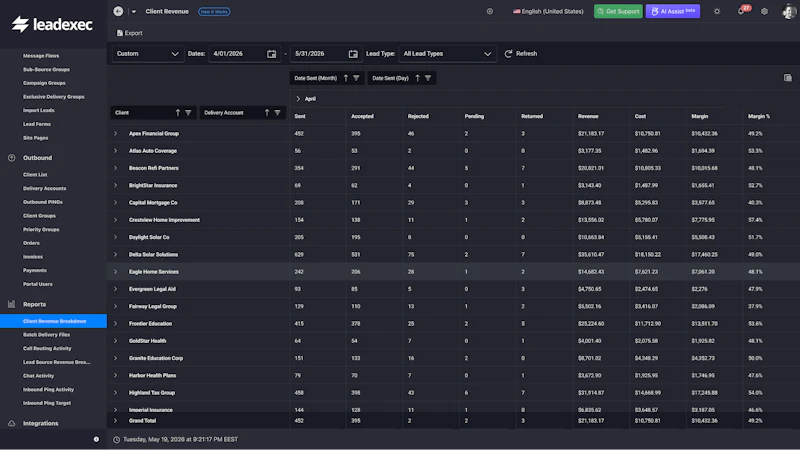Screen dimensions: 800x450
Task: Sort by Date Sent (Day) arrow
Action: tap(417, 78)
